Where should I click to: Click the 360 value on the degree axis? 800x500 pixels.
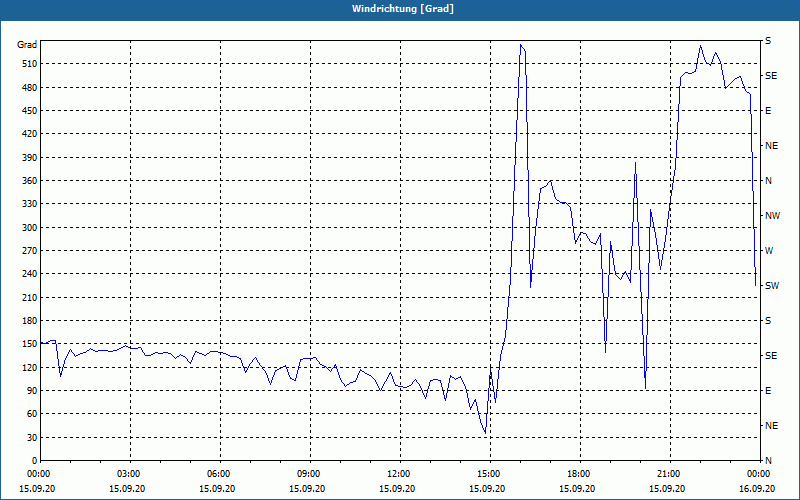pyautogui.click(x=29, y=181)
